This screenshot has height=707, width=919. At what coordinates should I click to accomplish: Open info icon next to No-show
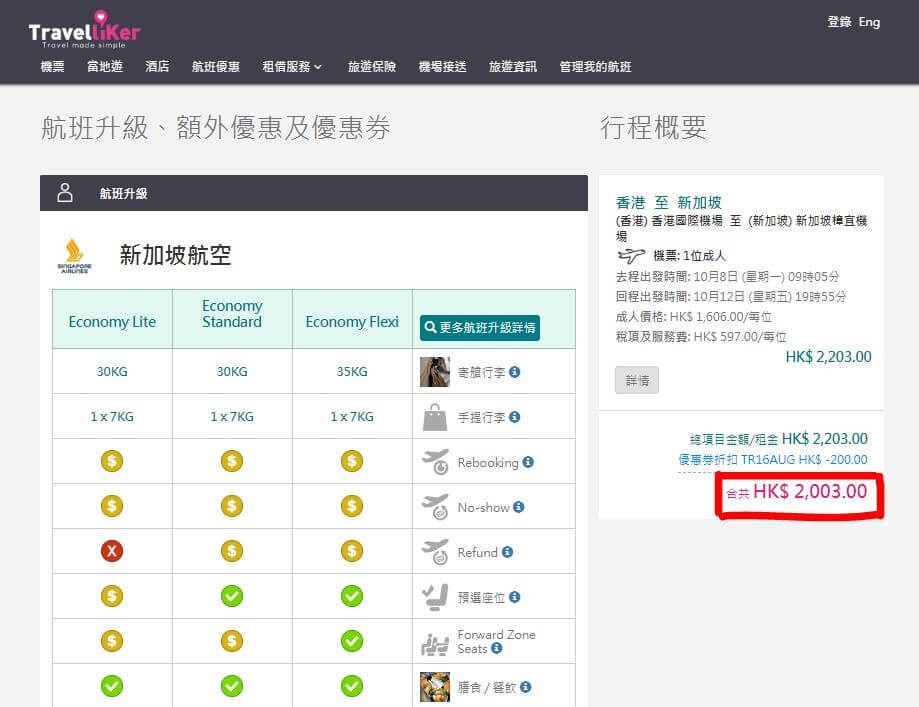coord(519,507)
